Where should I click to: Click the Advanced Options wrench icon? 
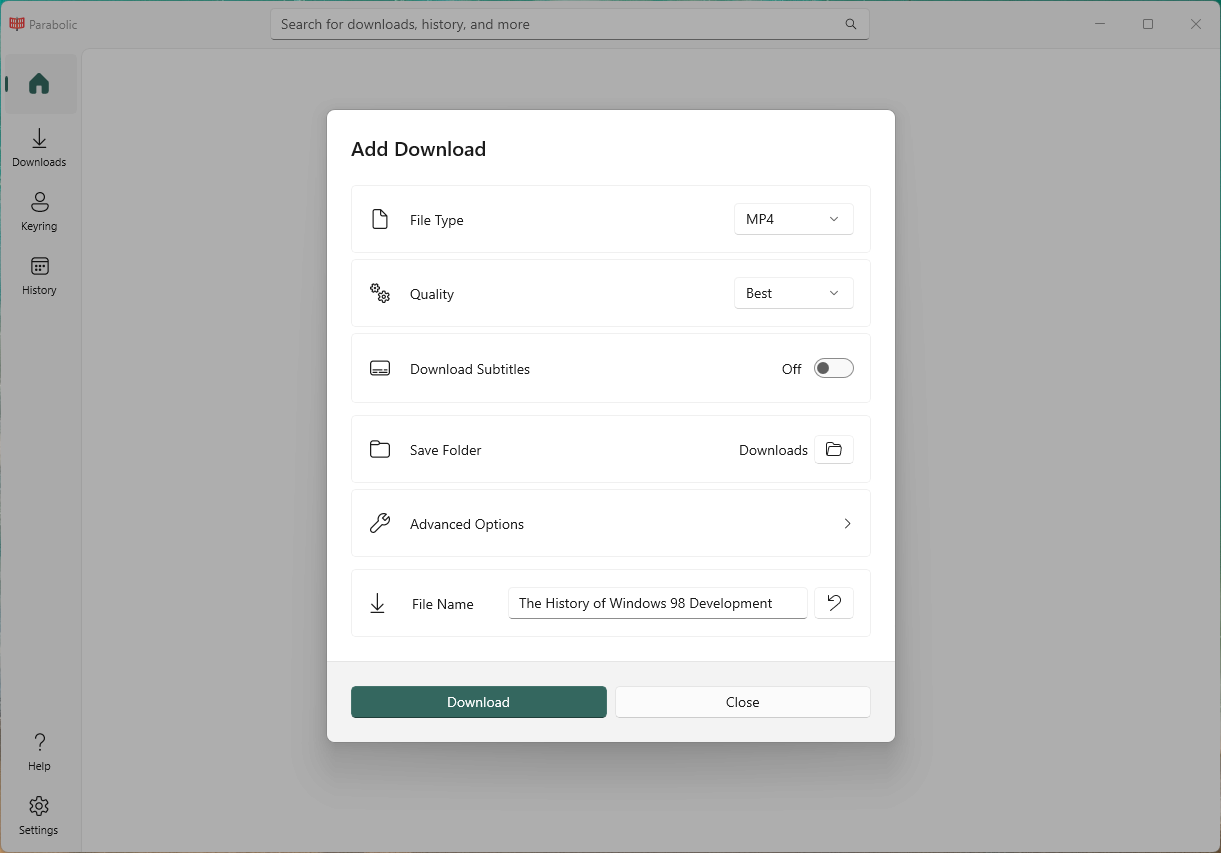(x=380, y=523)
